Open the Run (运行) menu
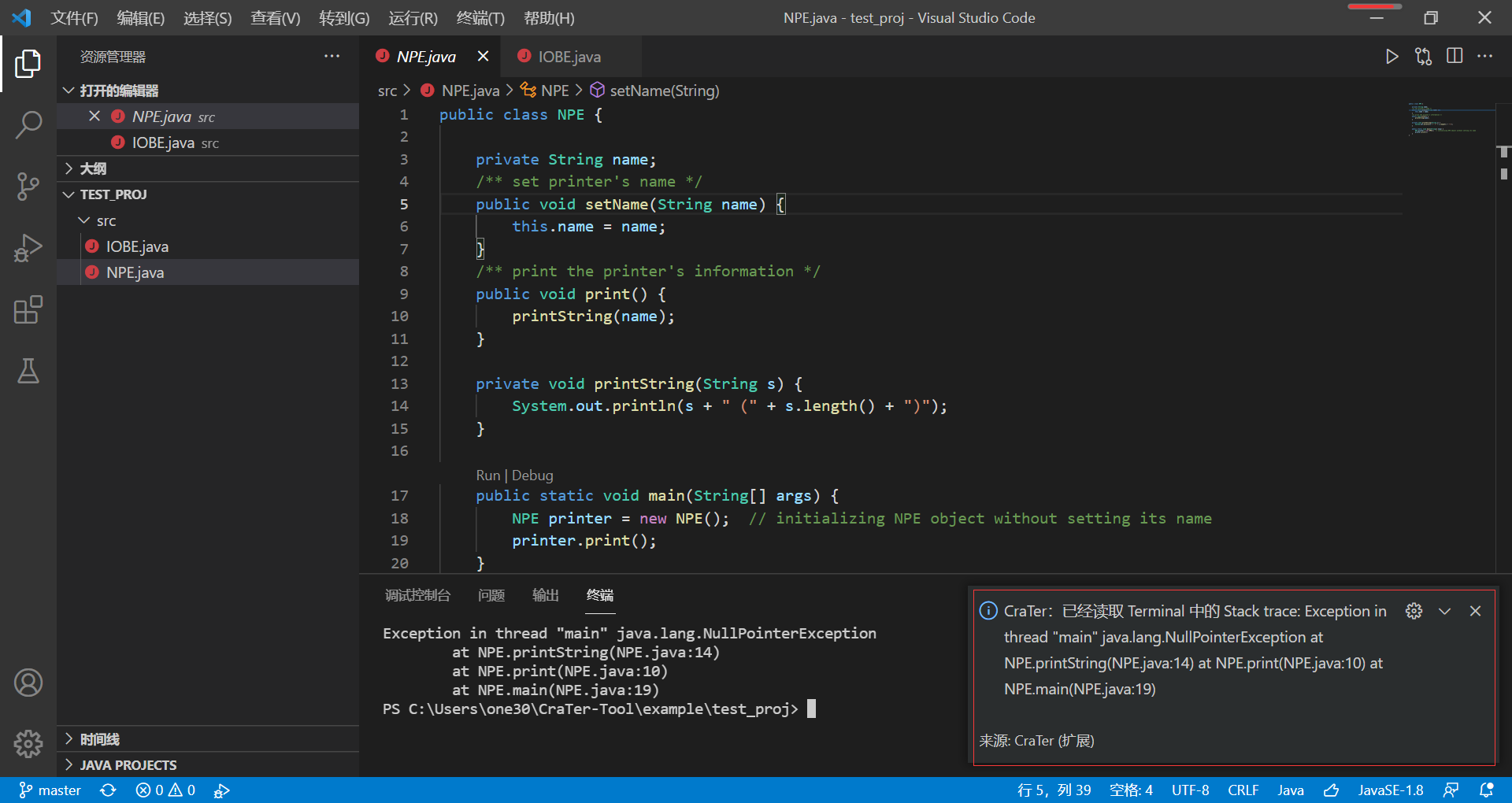 pos(413,18)
